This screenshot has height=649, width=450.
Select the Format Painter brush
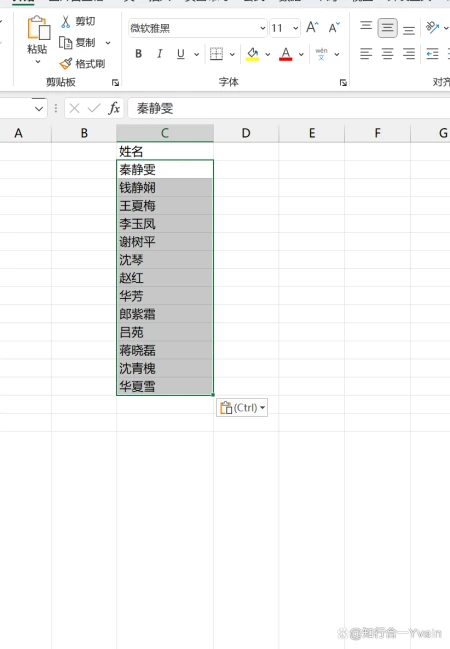[65, 64]
